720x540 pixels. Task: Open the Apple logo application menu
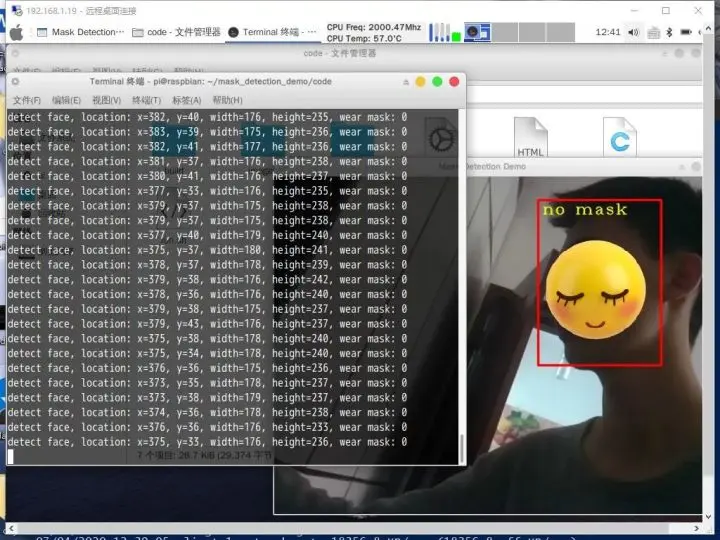point(17,32)
